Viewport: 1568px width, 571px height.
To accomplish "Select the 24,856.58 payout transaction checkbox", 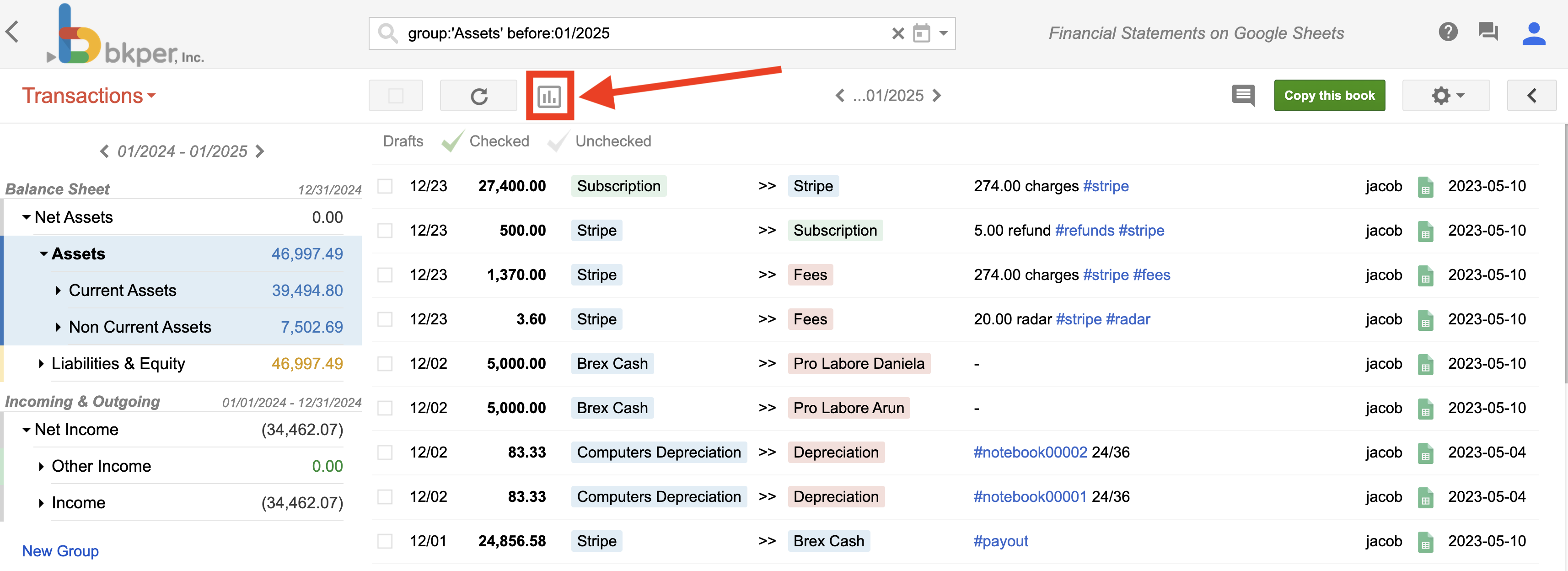I will (x=385, y=541).
